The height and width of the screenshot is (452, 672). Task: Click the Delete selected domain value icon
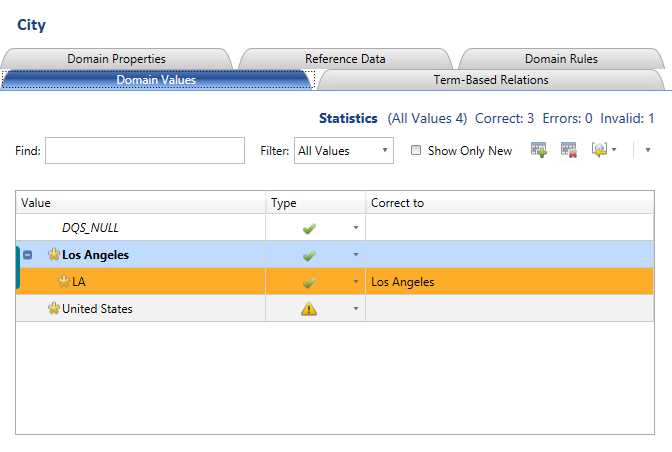569,151
